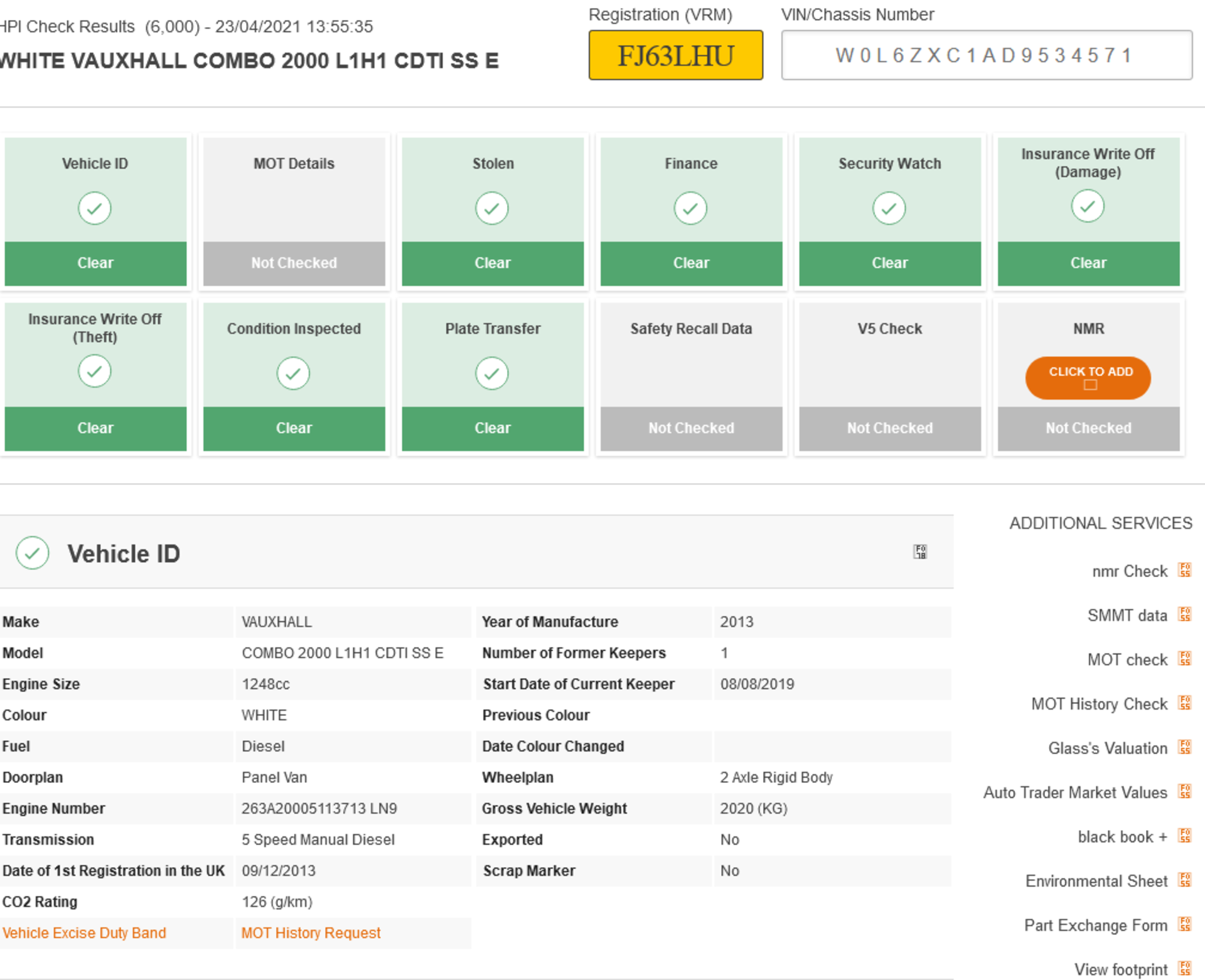Screen dimensions: 1205x980
Task: Click the 2020 (KG) gross weight value
Action: [x=754, y=809]
